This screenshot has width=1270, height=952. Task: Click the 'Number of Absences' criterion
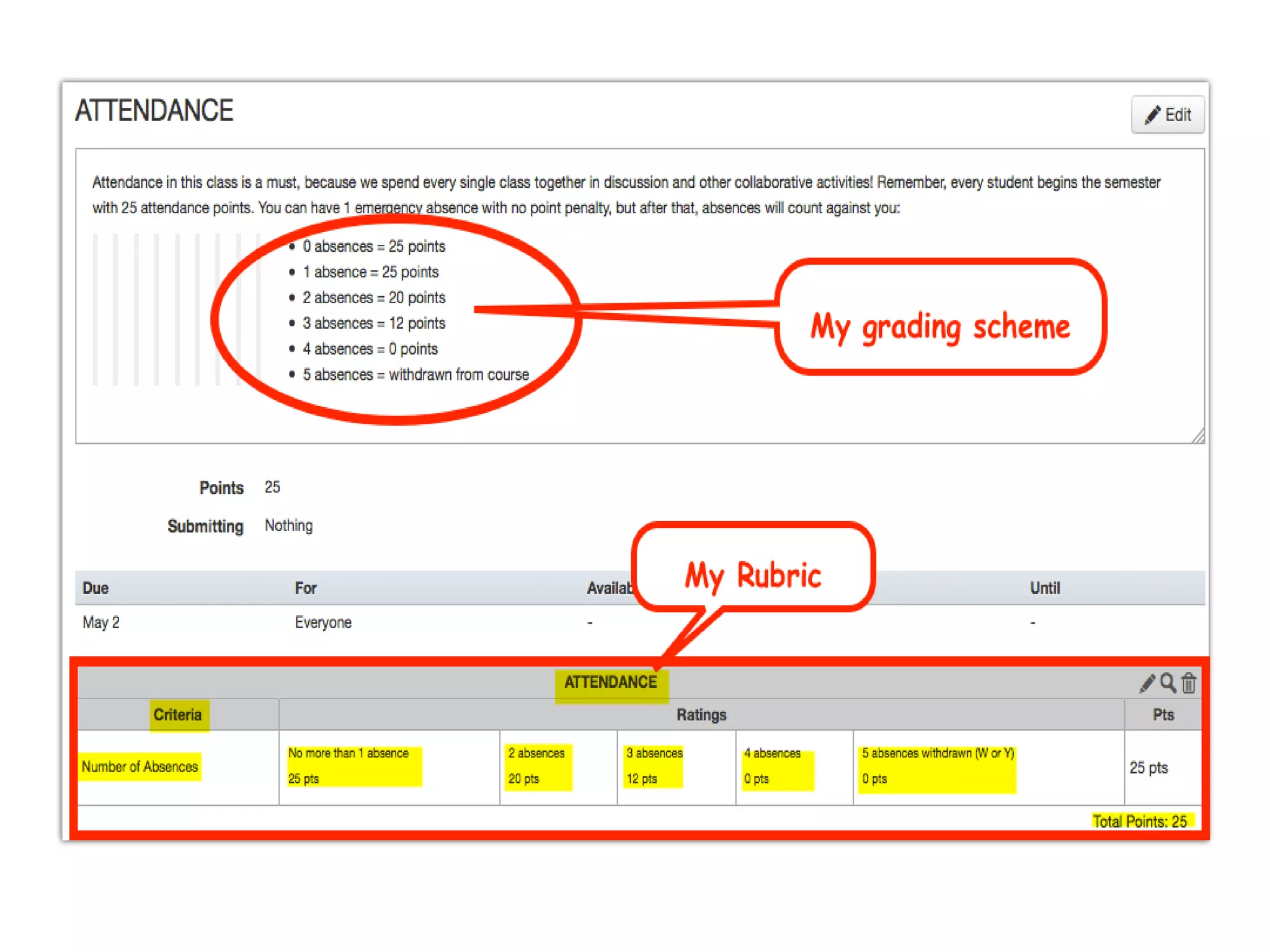[140, 767]
